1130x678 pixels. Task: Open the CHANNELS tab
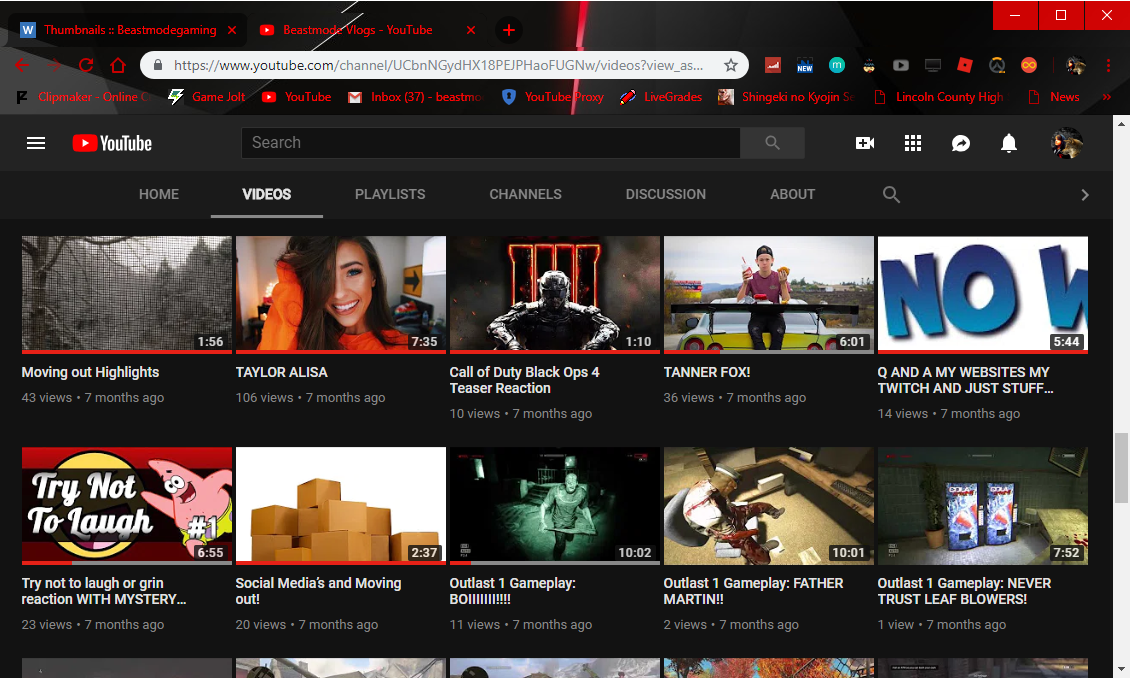coord(525,195)
